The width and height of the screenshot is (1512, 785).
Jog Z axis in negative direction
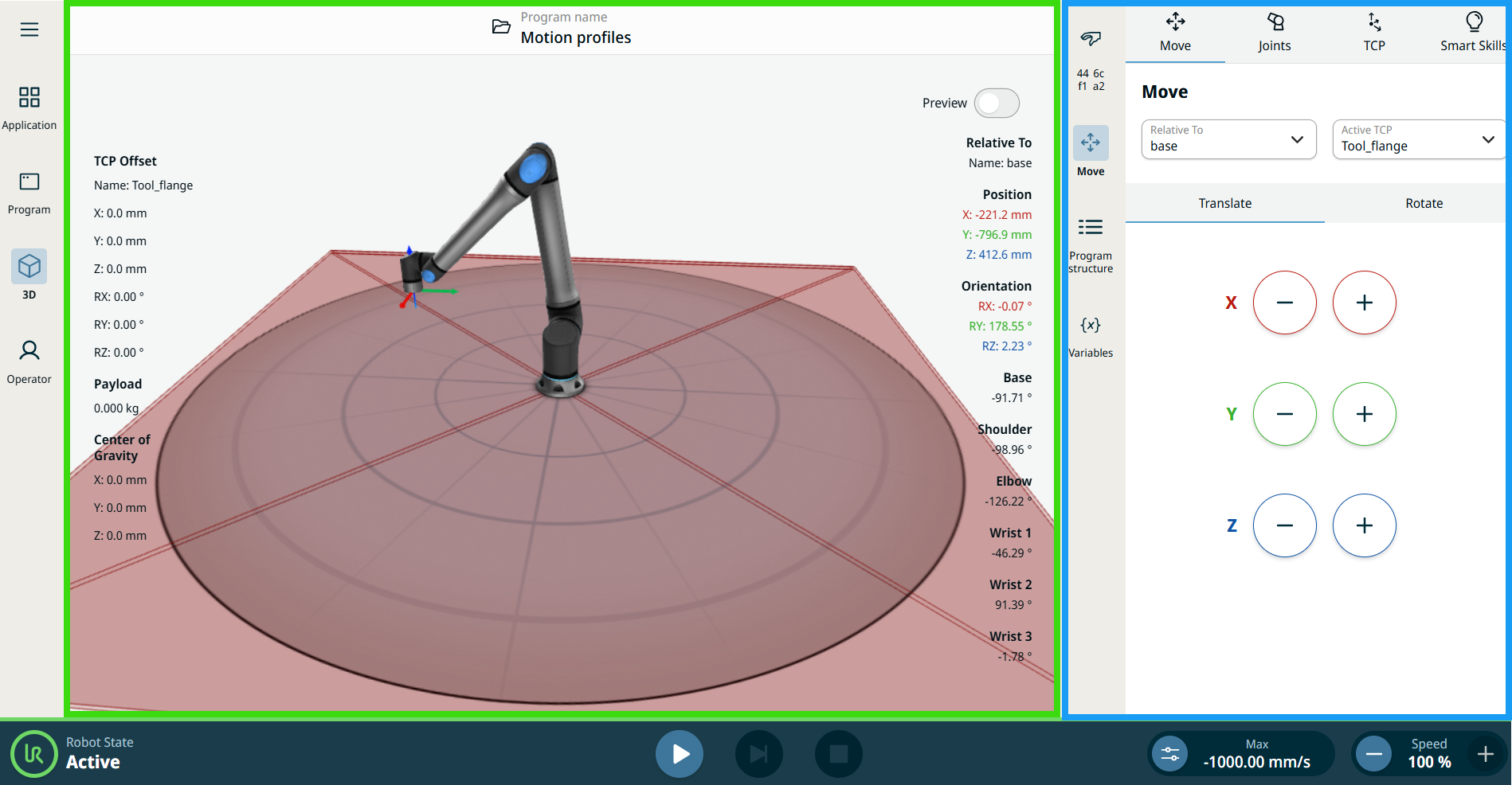point(1284,525)
